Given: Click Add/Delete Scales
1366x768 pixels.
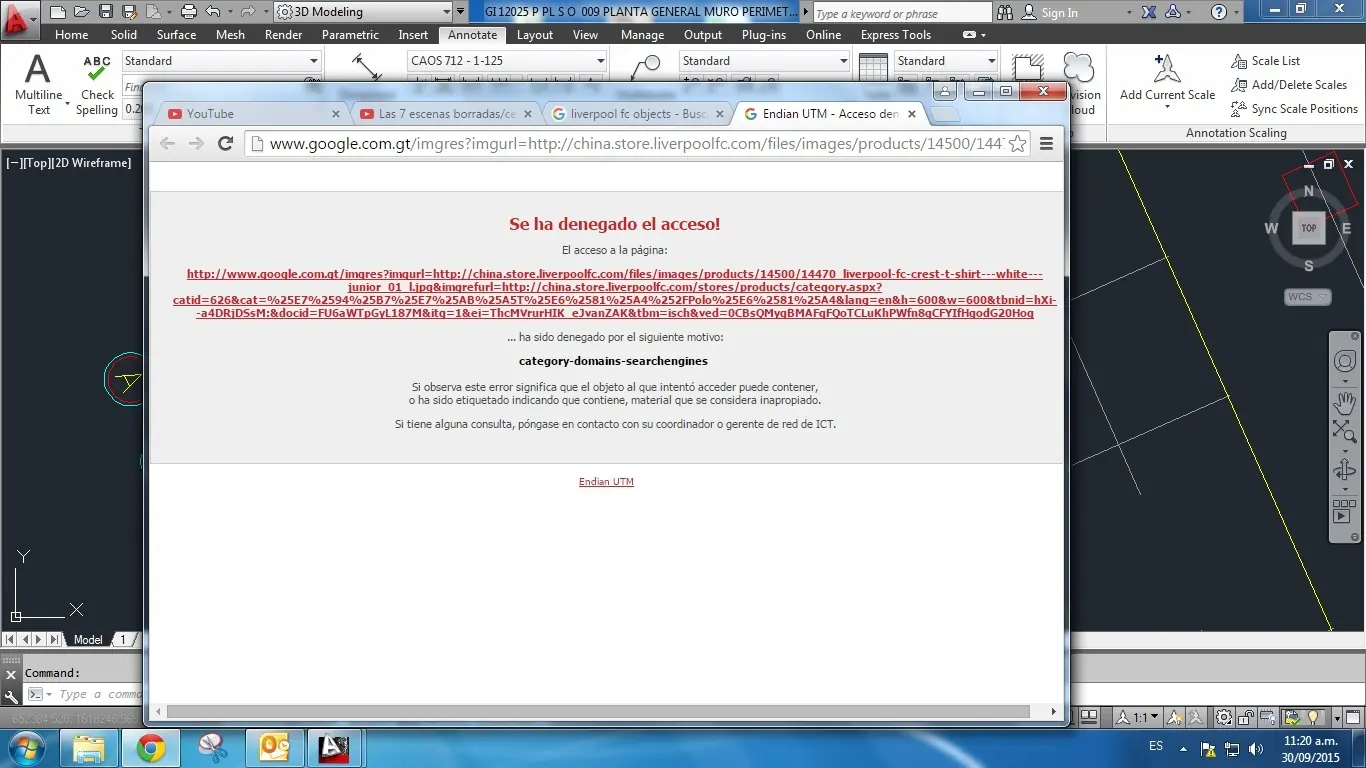Looking at the screenshot, I should point(1289,85).
